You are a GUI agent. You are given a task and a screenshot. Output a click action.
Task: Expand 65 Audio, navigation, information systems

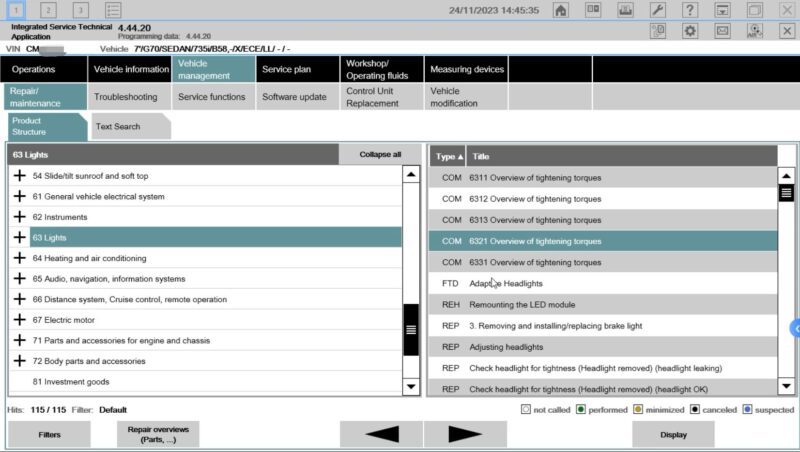tap(19, 279)
